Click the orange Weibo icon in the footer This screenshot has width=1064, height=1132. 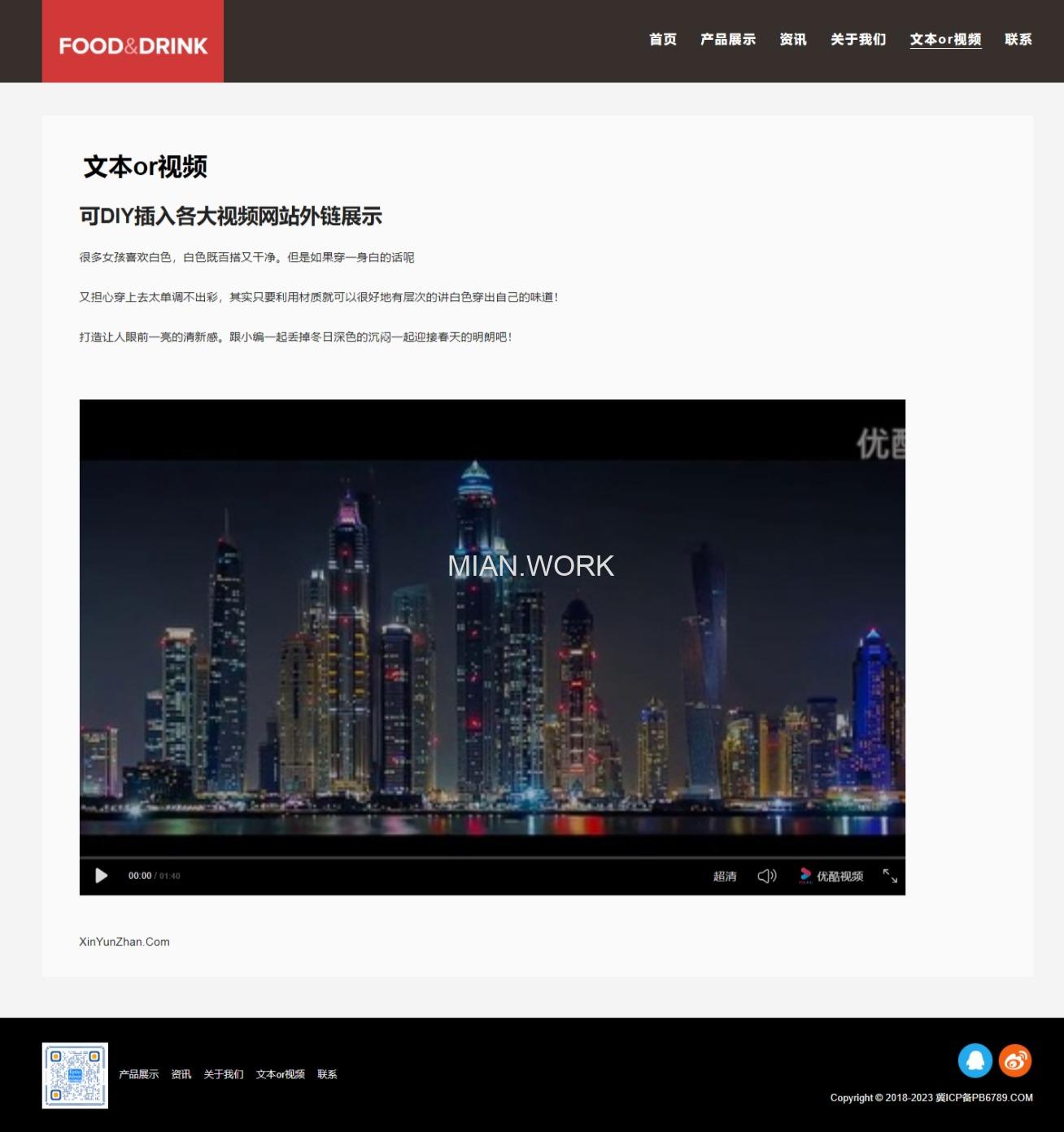tap(1015, 1060)
